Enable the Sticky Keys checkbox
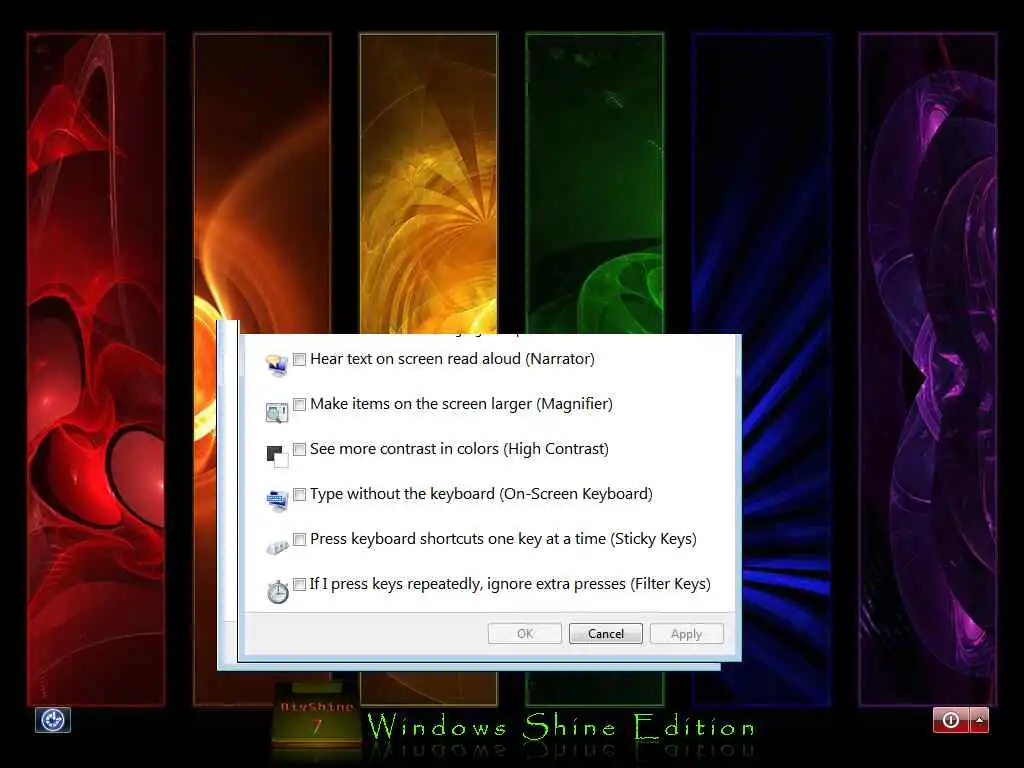 [x=299, y=539]
